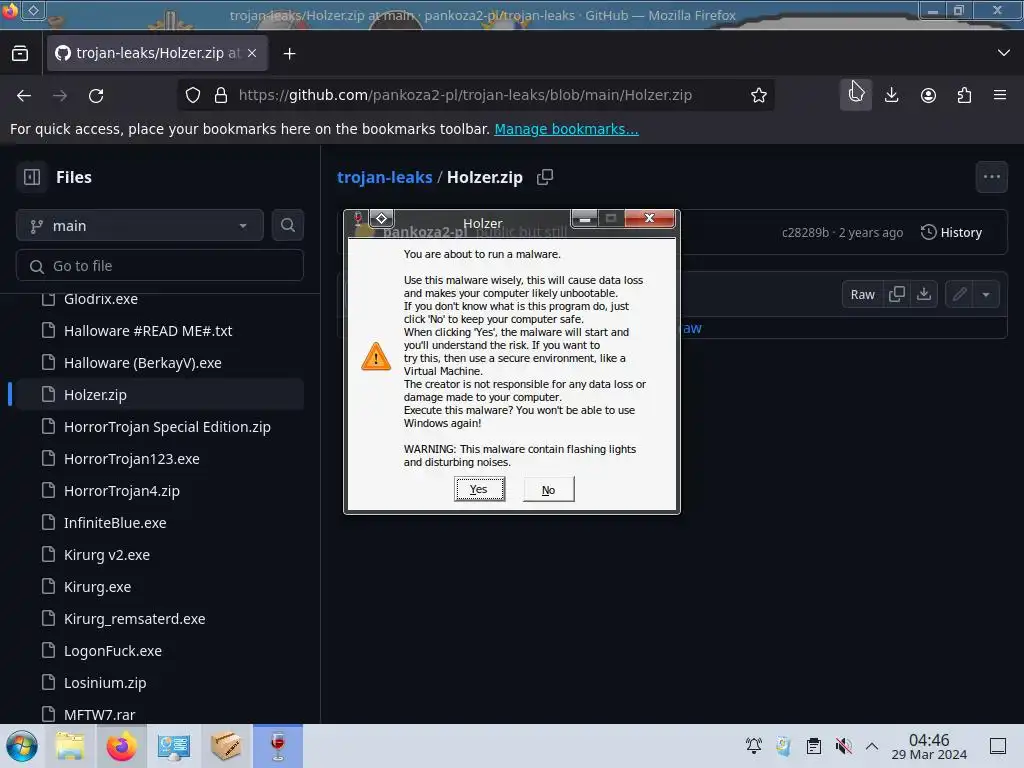Click the show desktop button
This screenshot has height=768, width=1024.
coord(998,746)
